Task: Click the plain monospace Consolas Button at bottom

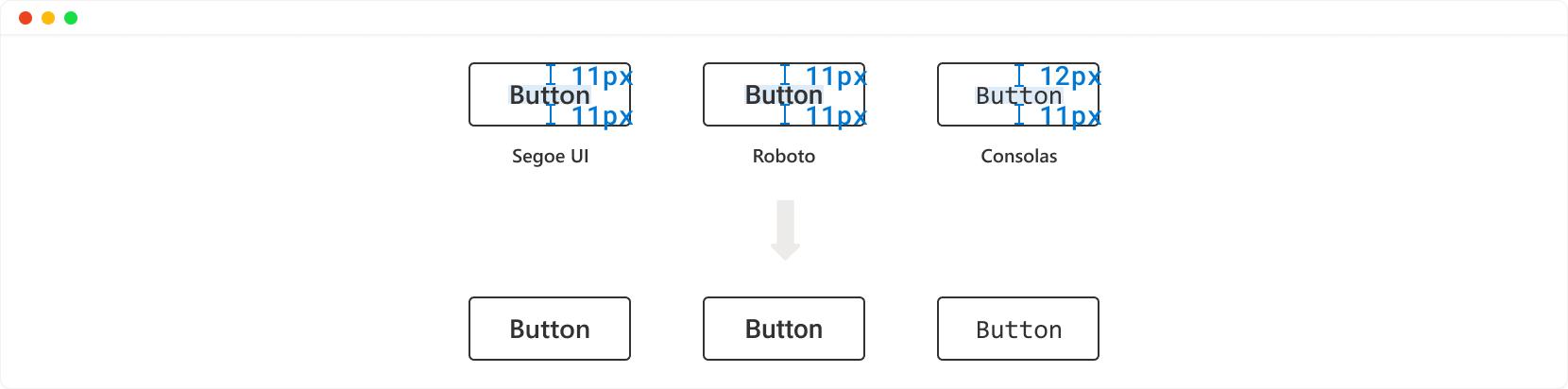Action: click(1018, 329)
